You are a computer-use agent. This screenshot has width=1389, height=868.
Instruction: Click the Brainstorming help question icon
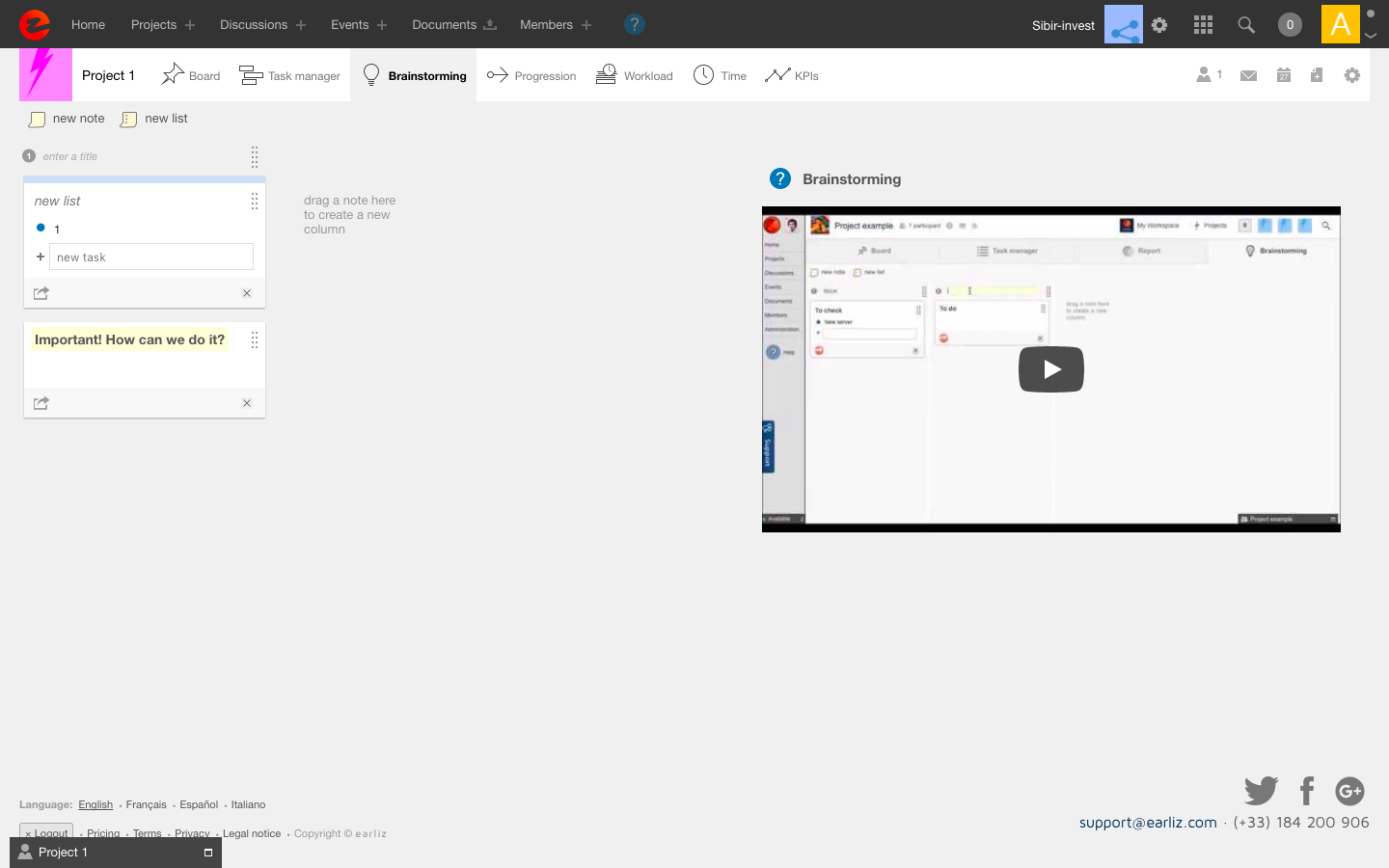pos(780,178)
